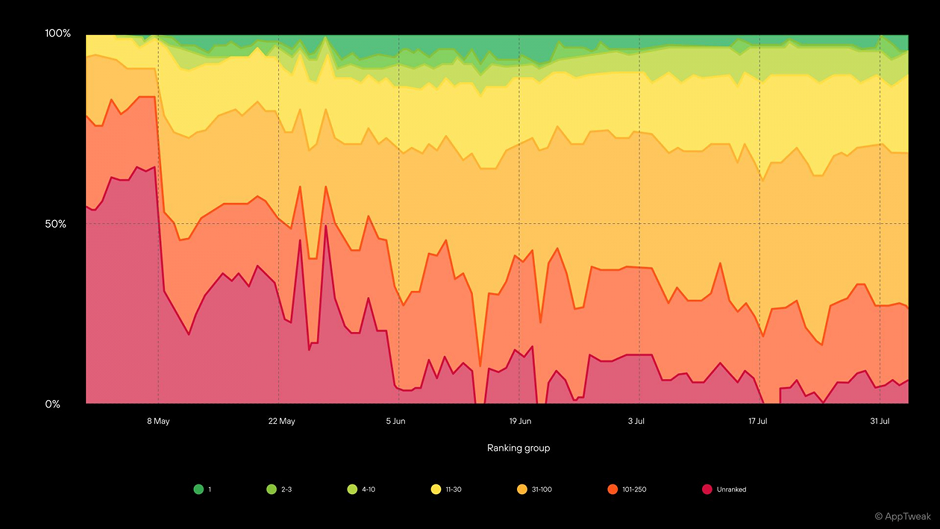
Task: Click the pink Unranked area in the chart
Action: pos(110,300)
